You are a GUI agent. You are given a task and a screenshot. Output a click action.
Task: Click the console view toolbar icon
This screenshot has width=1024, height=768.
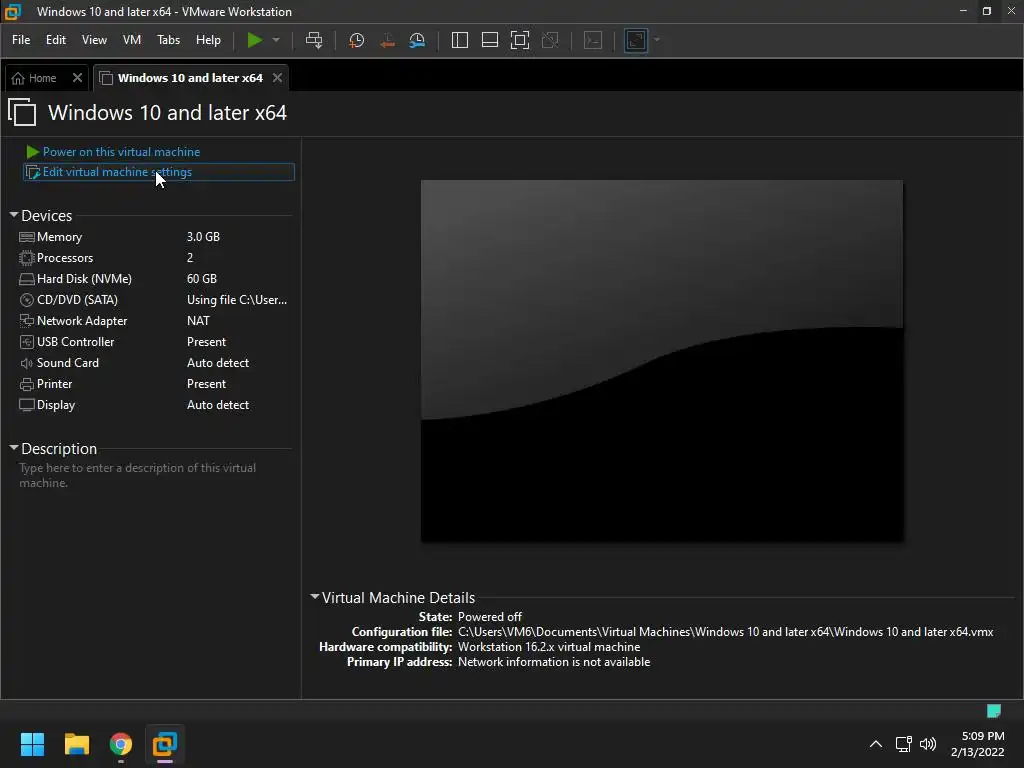(593, 40)
